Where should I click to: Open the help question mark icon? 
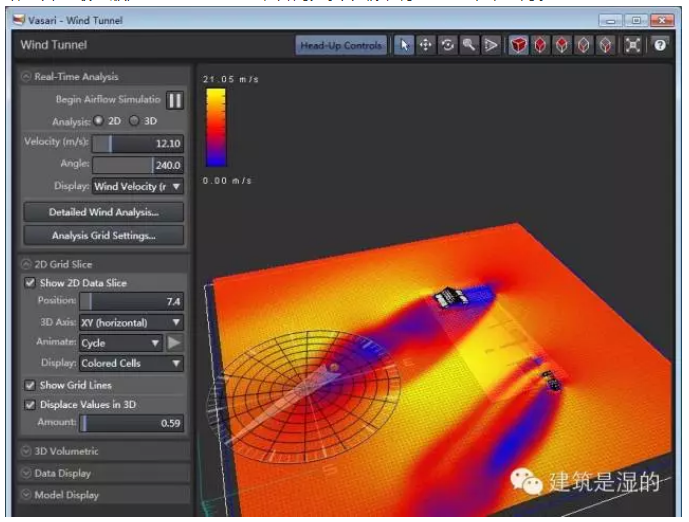660,45
